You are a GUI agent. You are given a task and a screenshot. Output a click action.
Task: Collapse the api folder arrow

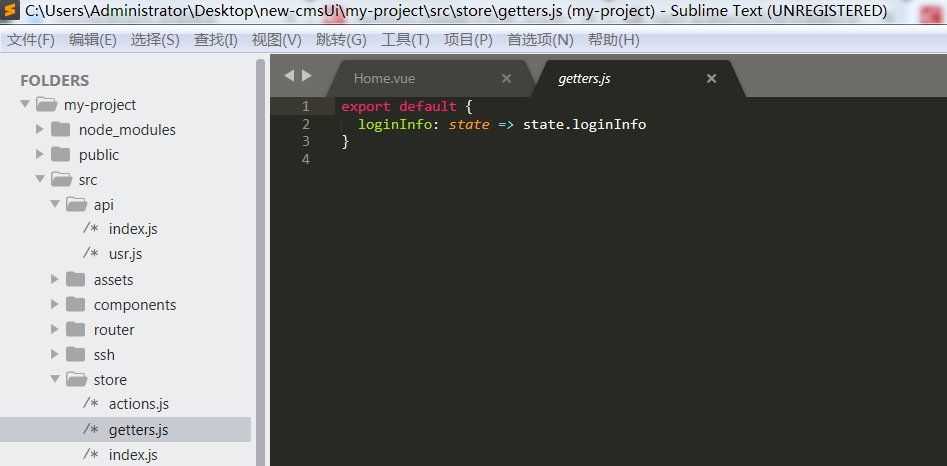point(55,204)
